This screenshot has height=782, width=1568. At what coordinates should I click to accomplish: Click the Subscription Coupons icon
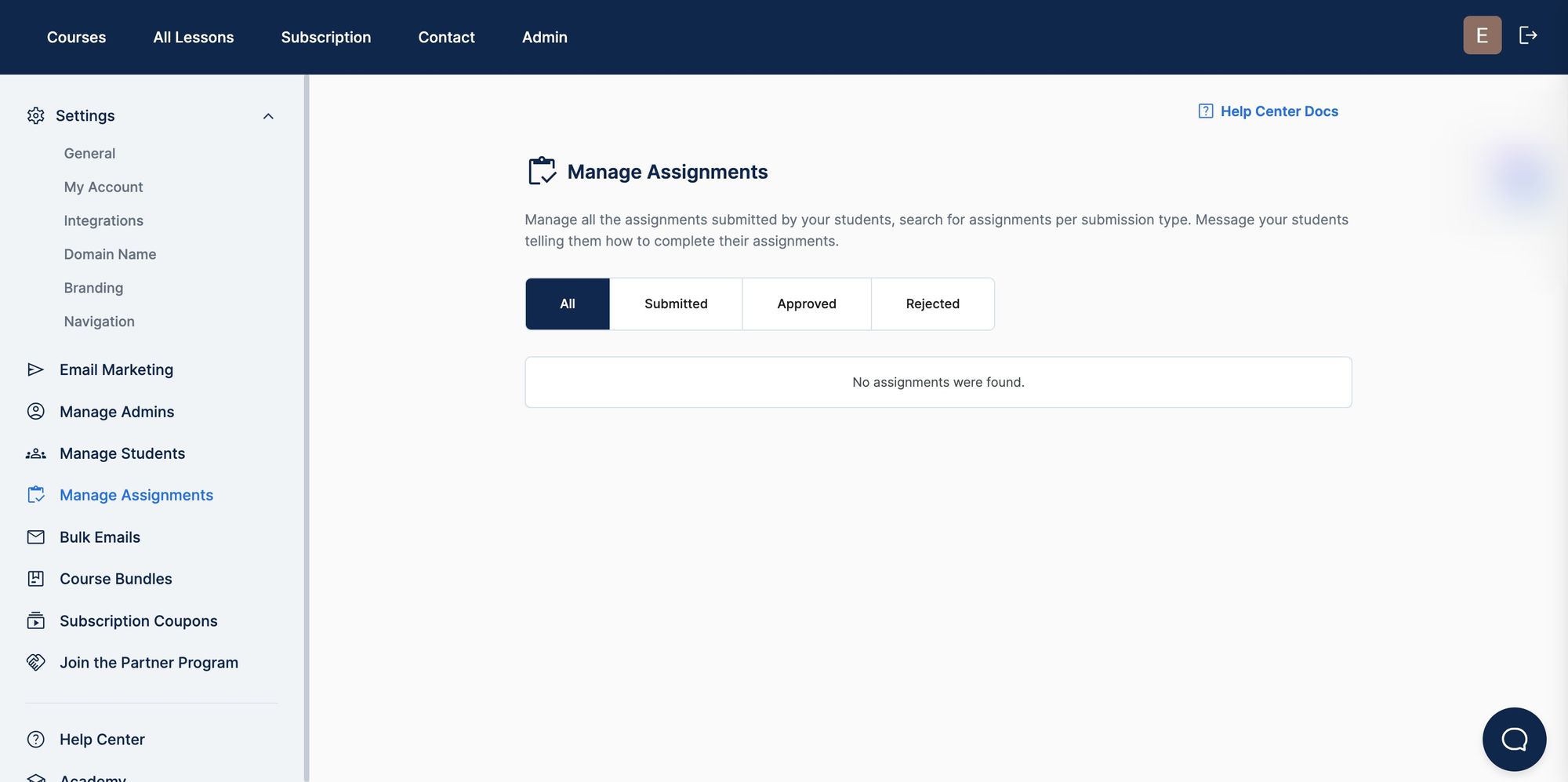pos(36,620)
